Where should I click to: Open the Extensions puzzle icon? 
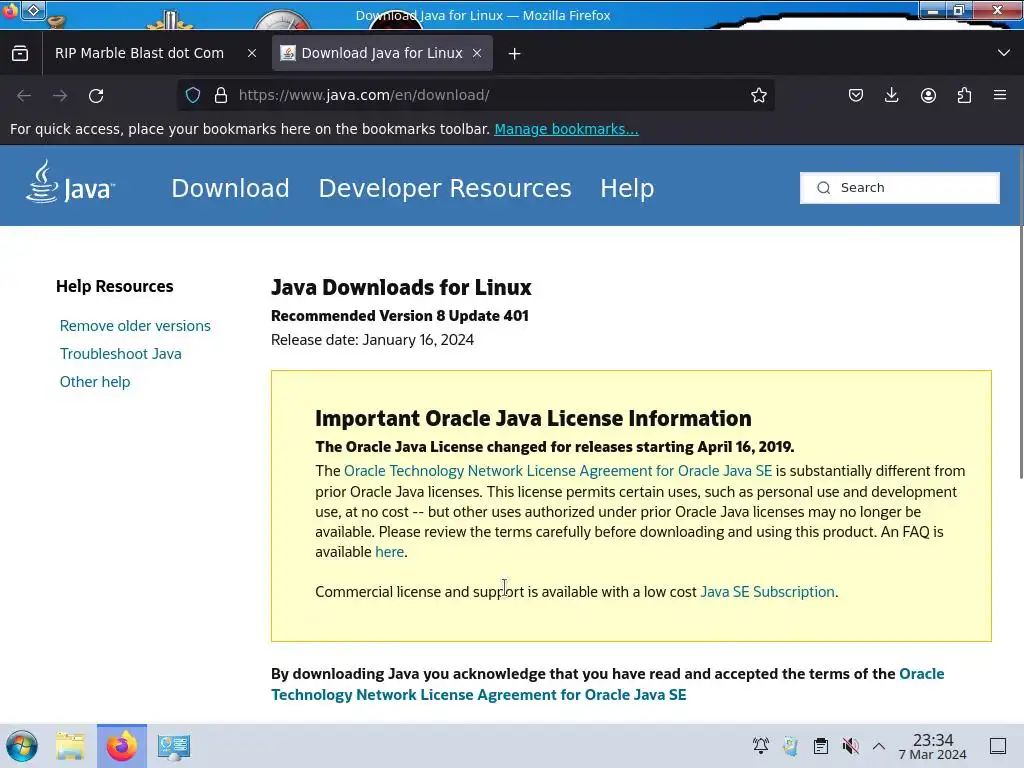[x=964, y=95]
